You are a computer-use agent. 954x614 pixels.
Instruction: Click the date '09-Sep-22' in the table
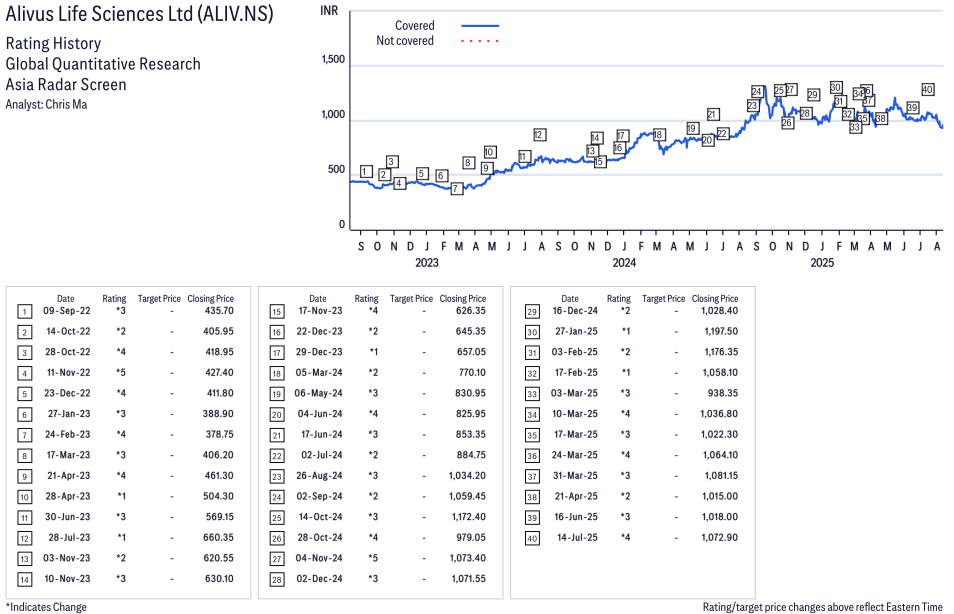click(x=66, y=311)
